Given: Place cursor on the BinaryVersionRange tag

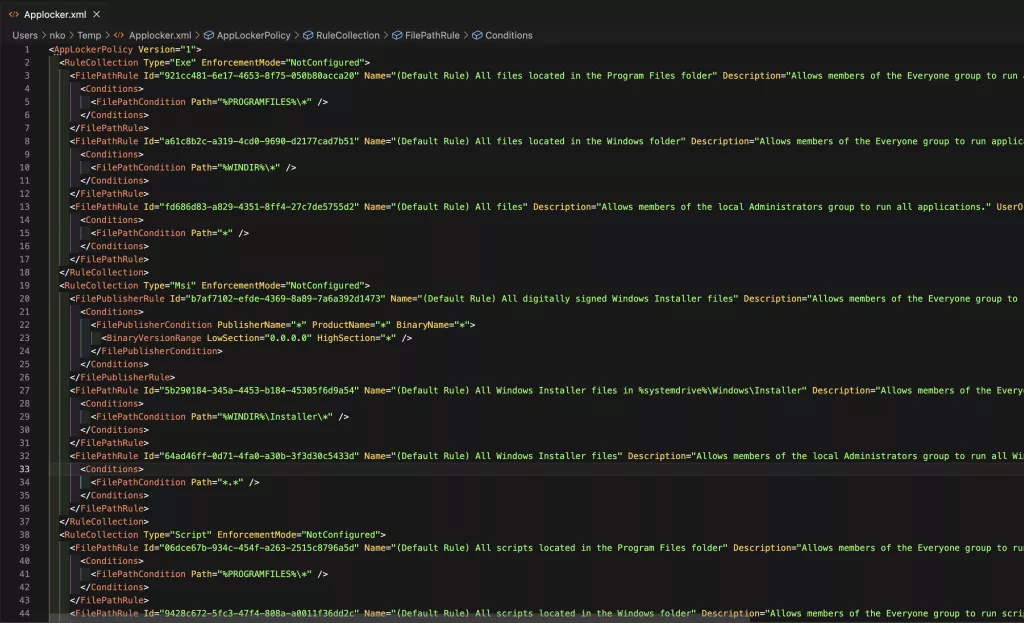Looking at the screenshot, I should pos(153,338).
